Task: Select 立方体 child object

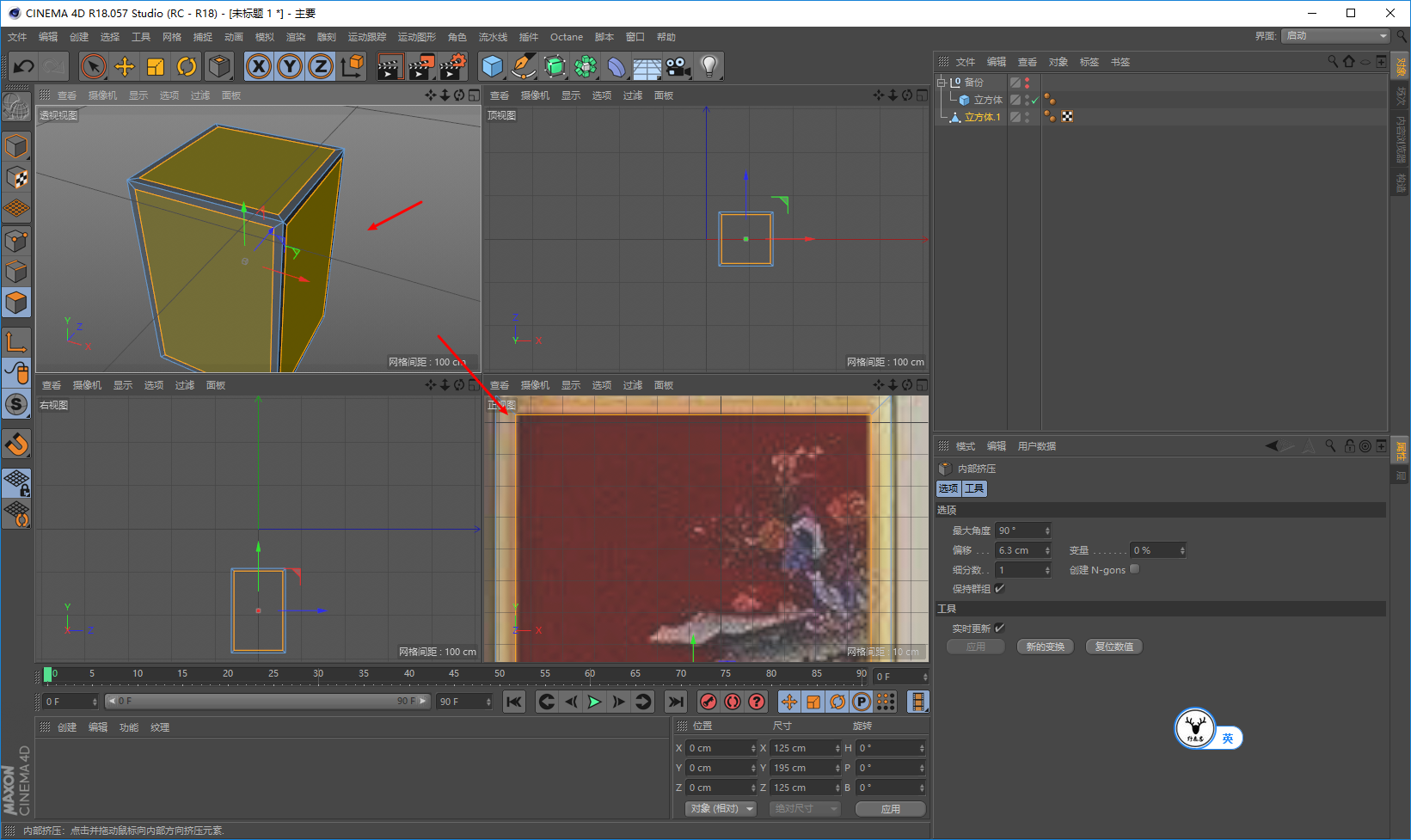Action: point(988,100)
